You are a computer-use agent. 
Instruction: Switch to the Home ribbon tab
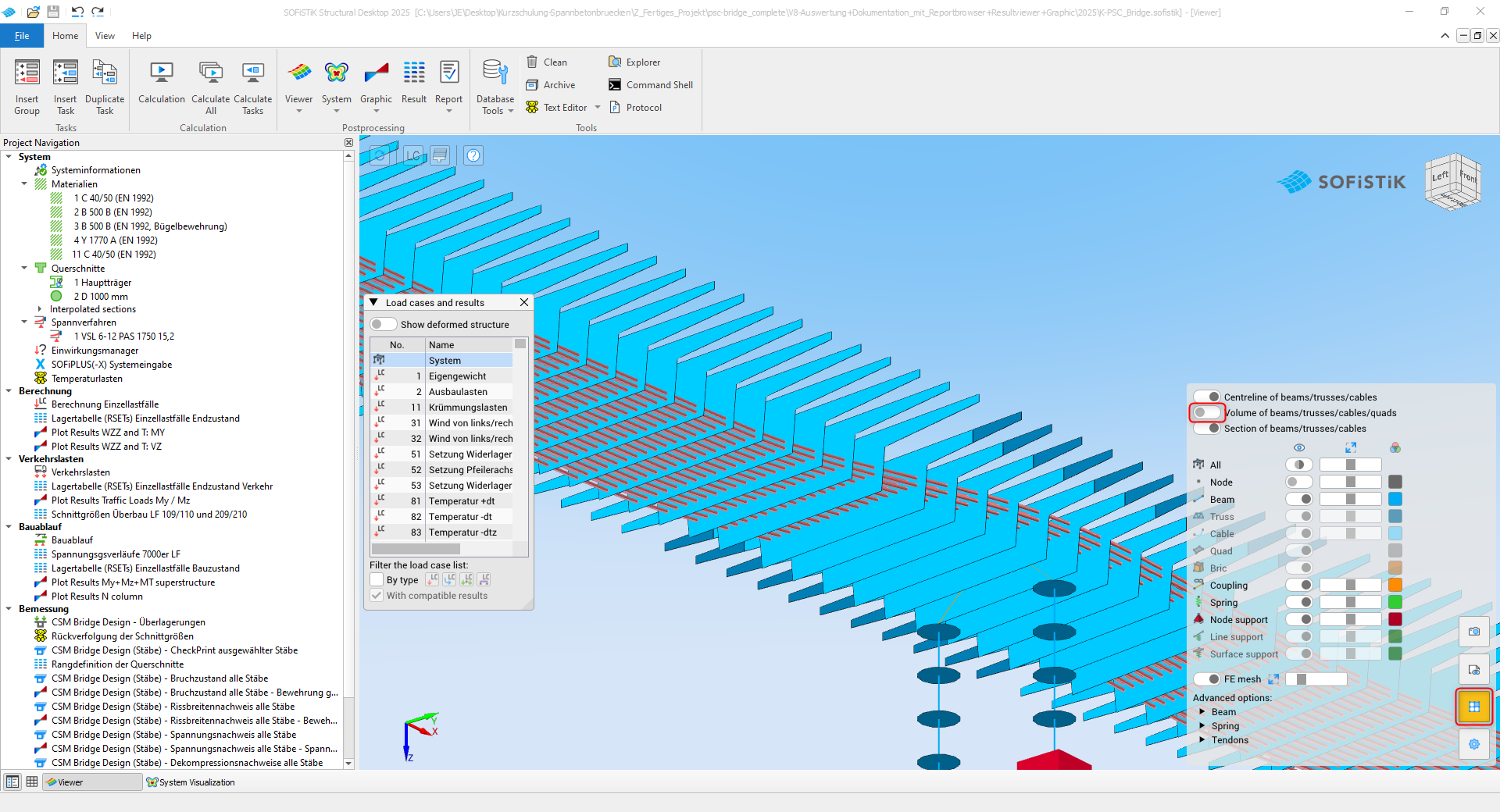[65, 36]
